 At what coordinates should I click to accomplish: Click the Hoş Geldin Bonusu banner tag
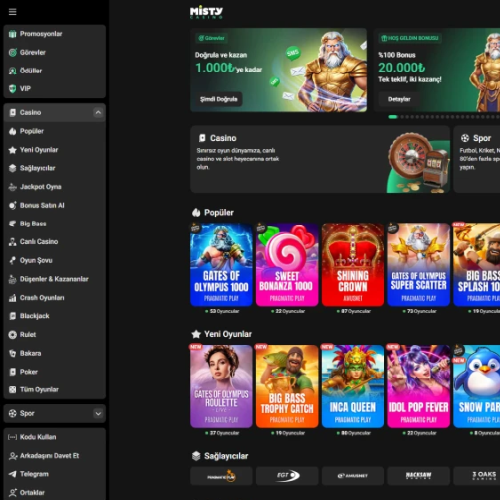click(410, 38)
